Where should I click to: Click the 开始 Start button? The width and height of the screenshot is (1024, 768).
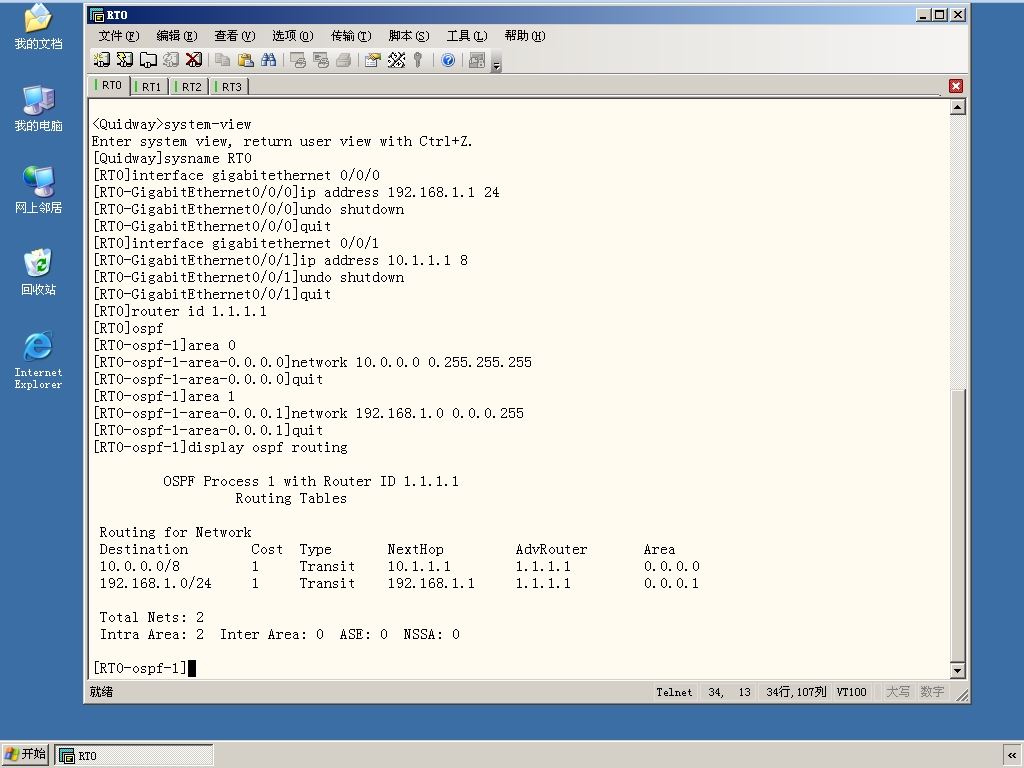pyautogui.click(x=25, y=754)
